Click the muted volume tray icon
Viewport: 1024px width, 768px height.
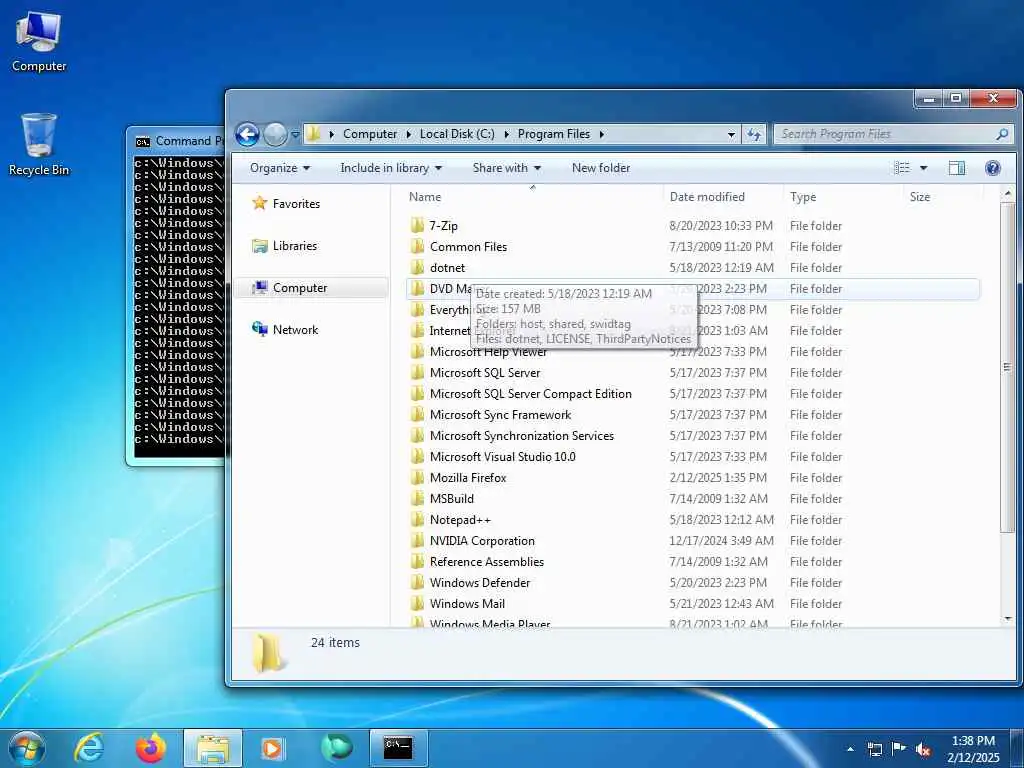click(923, 749)
